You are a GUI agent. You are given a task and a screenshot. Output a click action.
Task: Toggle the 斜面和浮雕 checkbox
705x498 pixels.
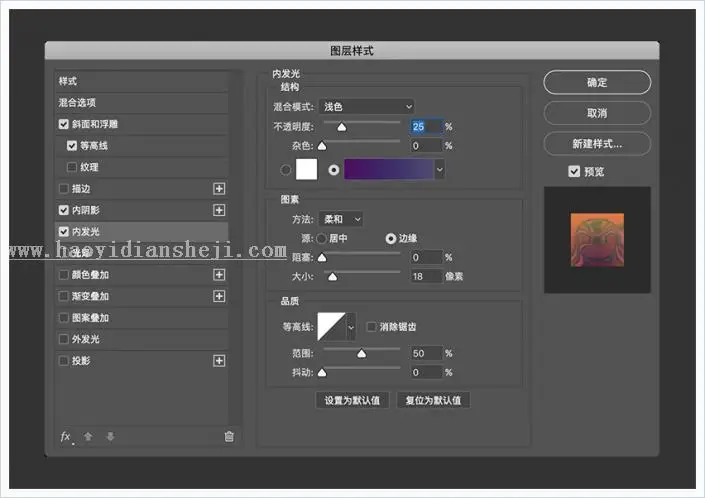click(x=64, y=124)
